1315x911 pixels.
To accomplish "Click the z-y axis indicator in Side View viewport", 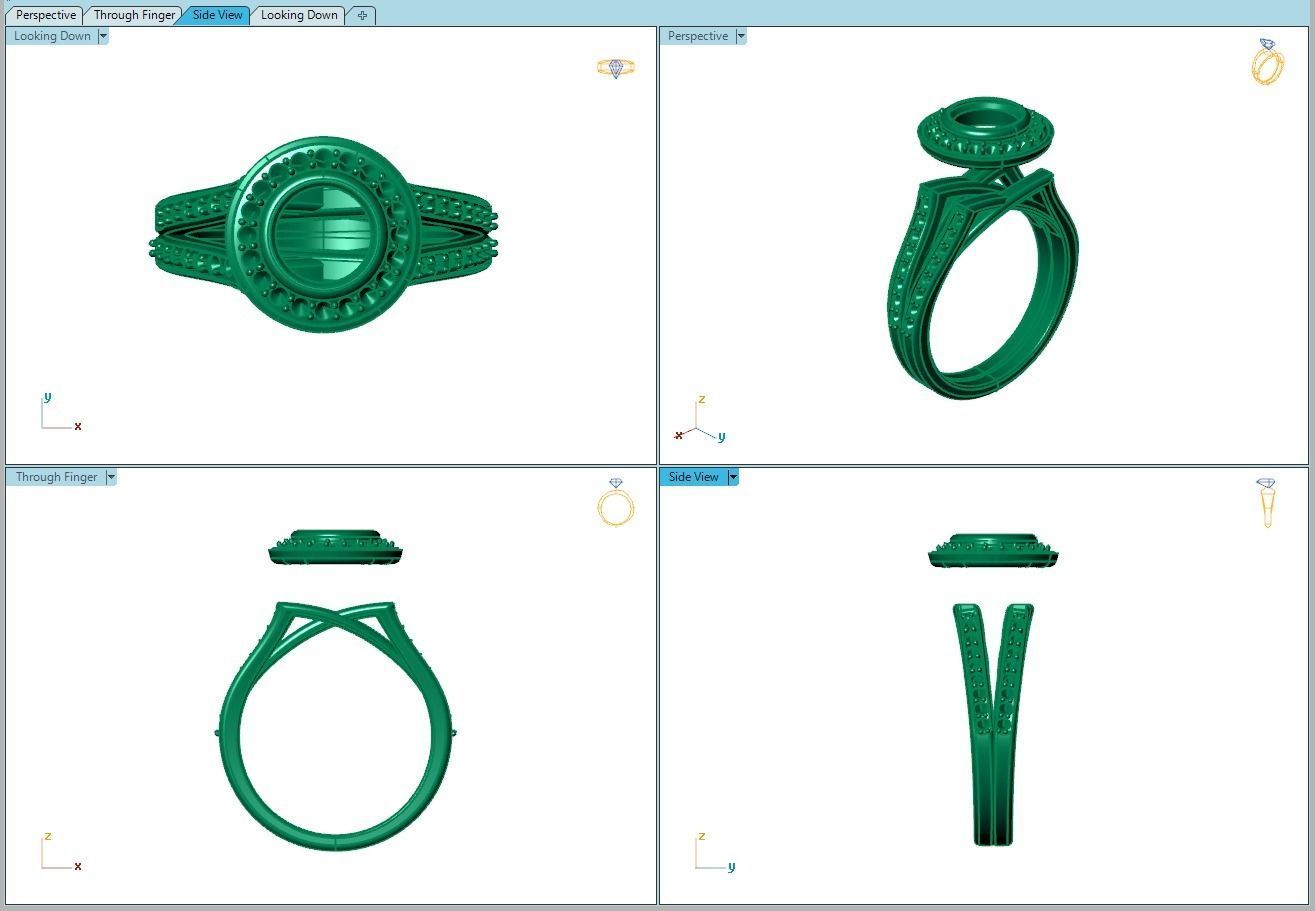I will click(x=714, y=851).
